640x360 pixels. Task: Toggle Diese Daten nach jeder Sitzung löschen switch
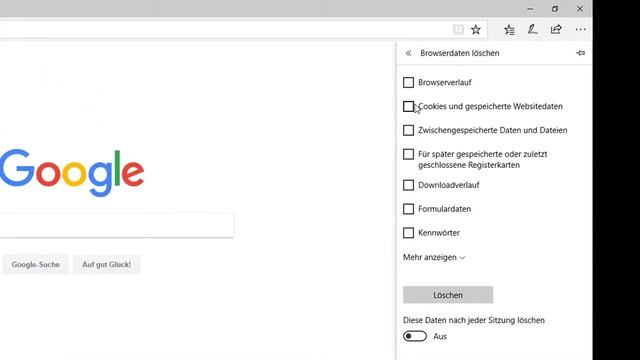(x=415, y=336)
